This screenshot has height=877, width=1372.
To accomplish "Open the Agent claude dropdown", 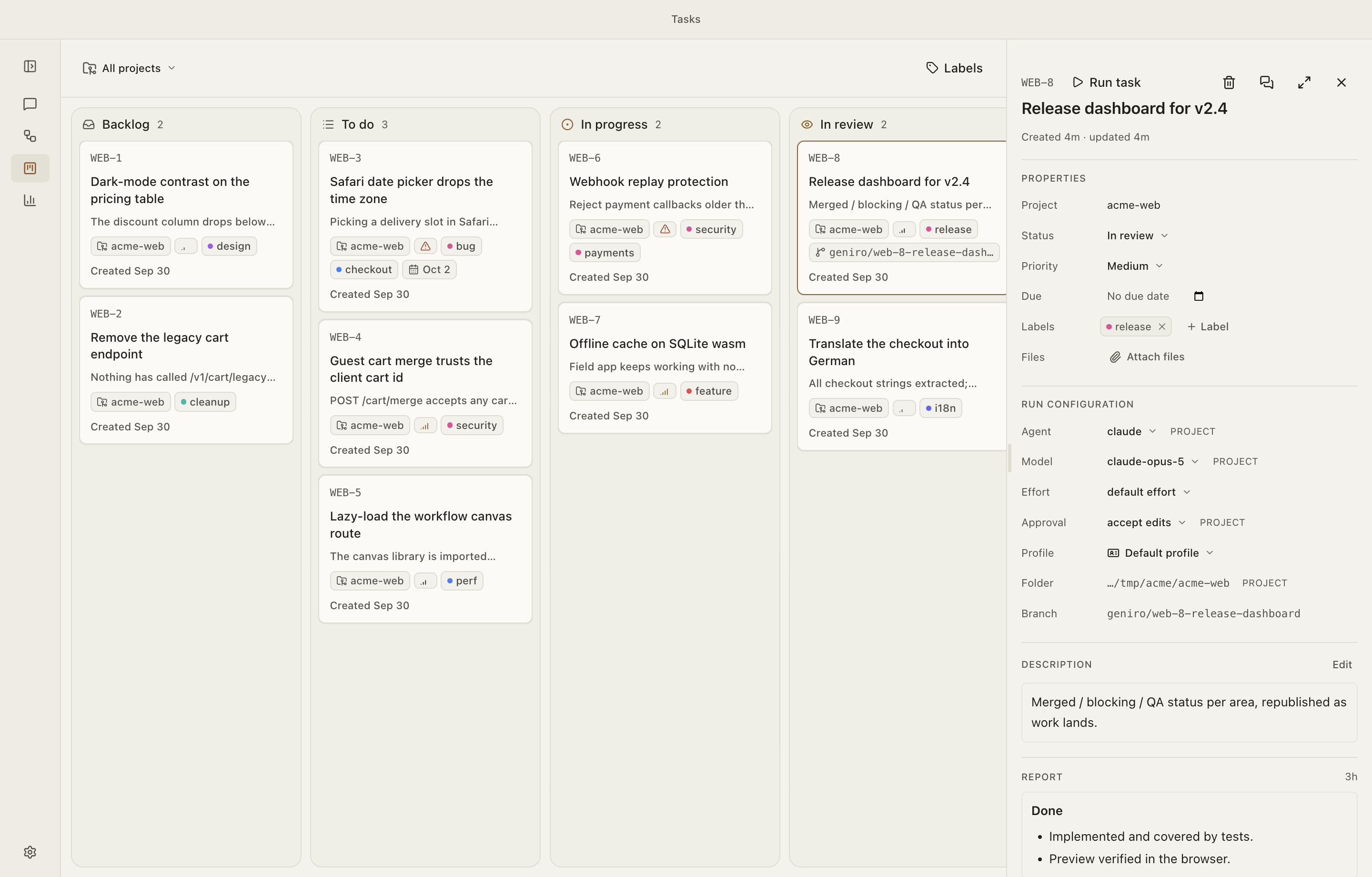I will (1131, 431).
